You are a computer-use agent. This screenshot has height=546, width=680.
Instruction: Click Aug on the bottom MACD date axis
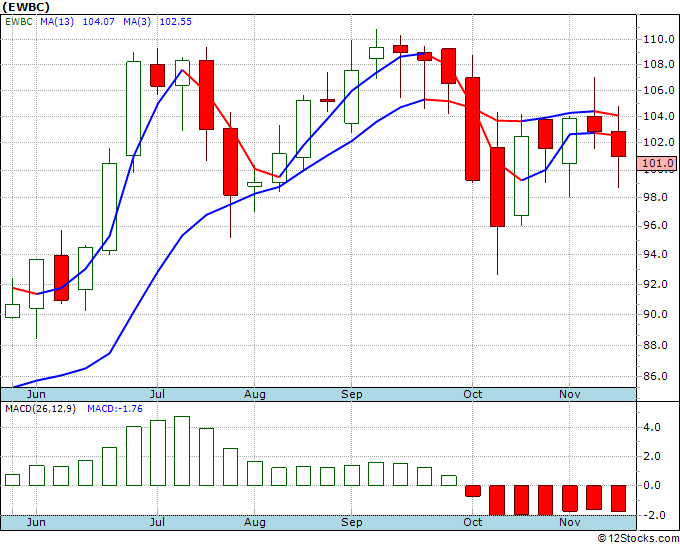pos(255,522)
